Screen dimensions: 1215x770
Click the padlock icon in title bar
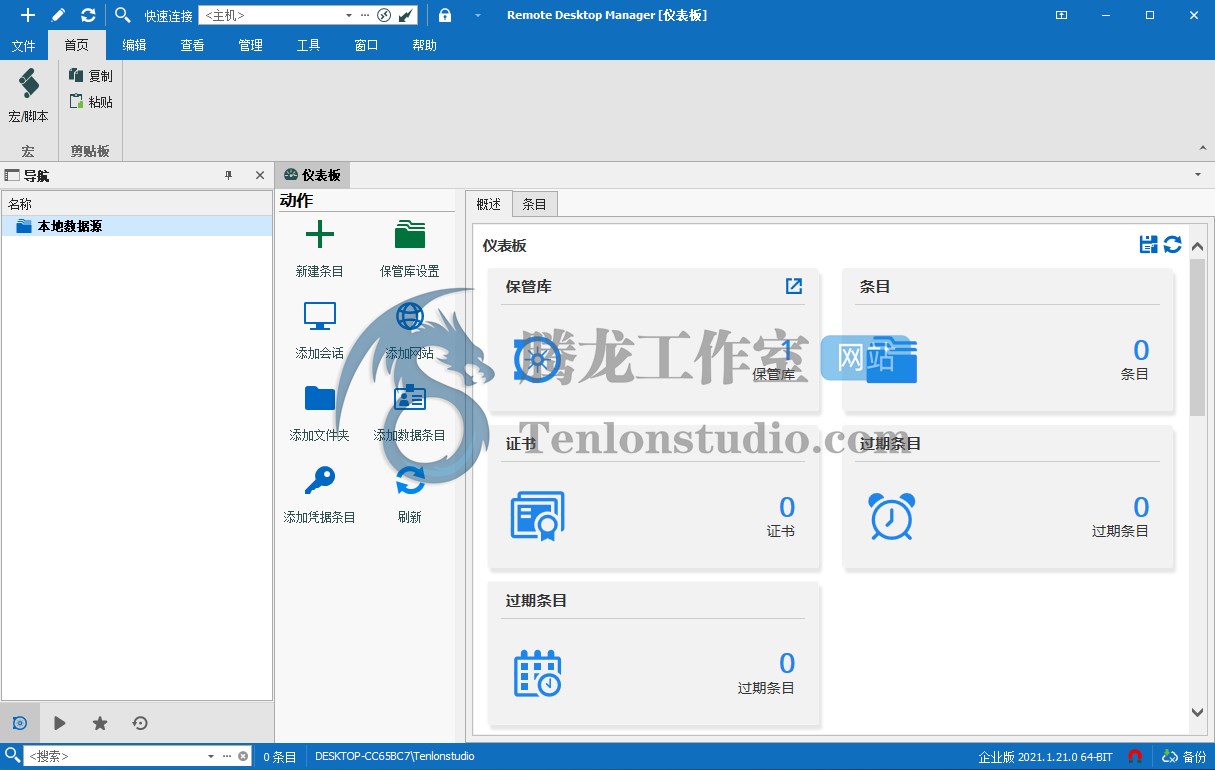(x=445, y=15)
